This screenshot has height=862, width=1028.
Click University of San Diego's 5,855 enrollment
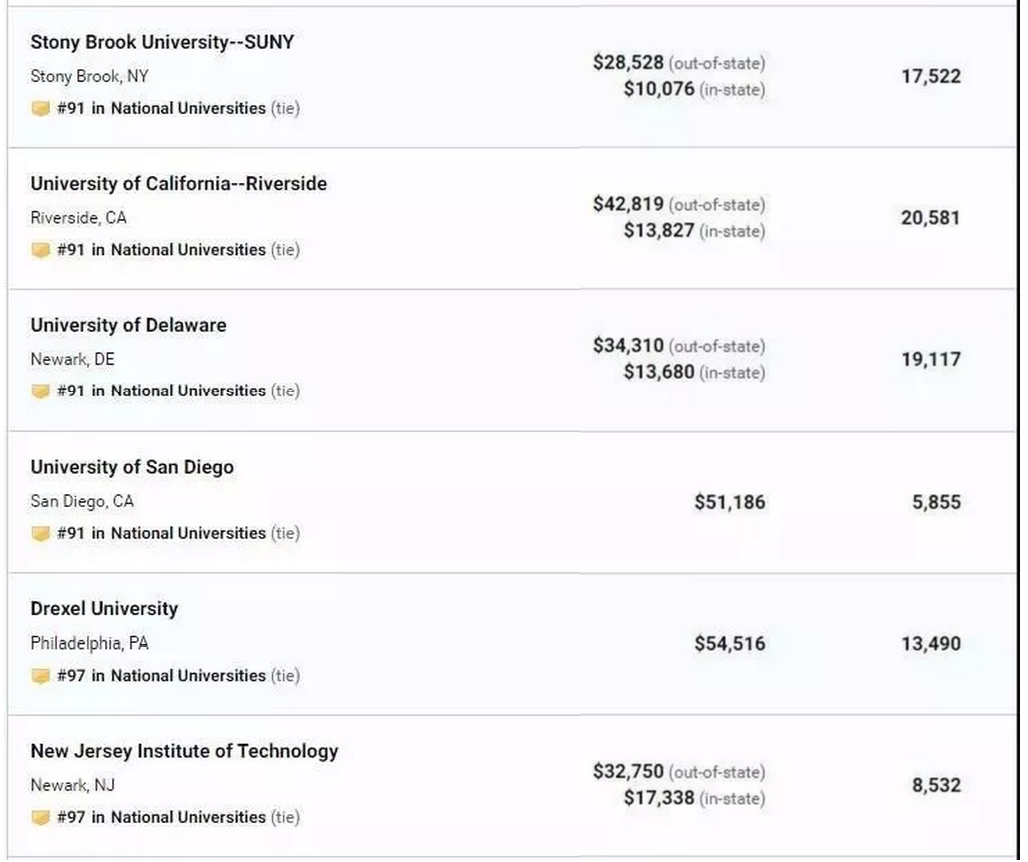pyautogui.click(x=936, y=502)
